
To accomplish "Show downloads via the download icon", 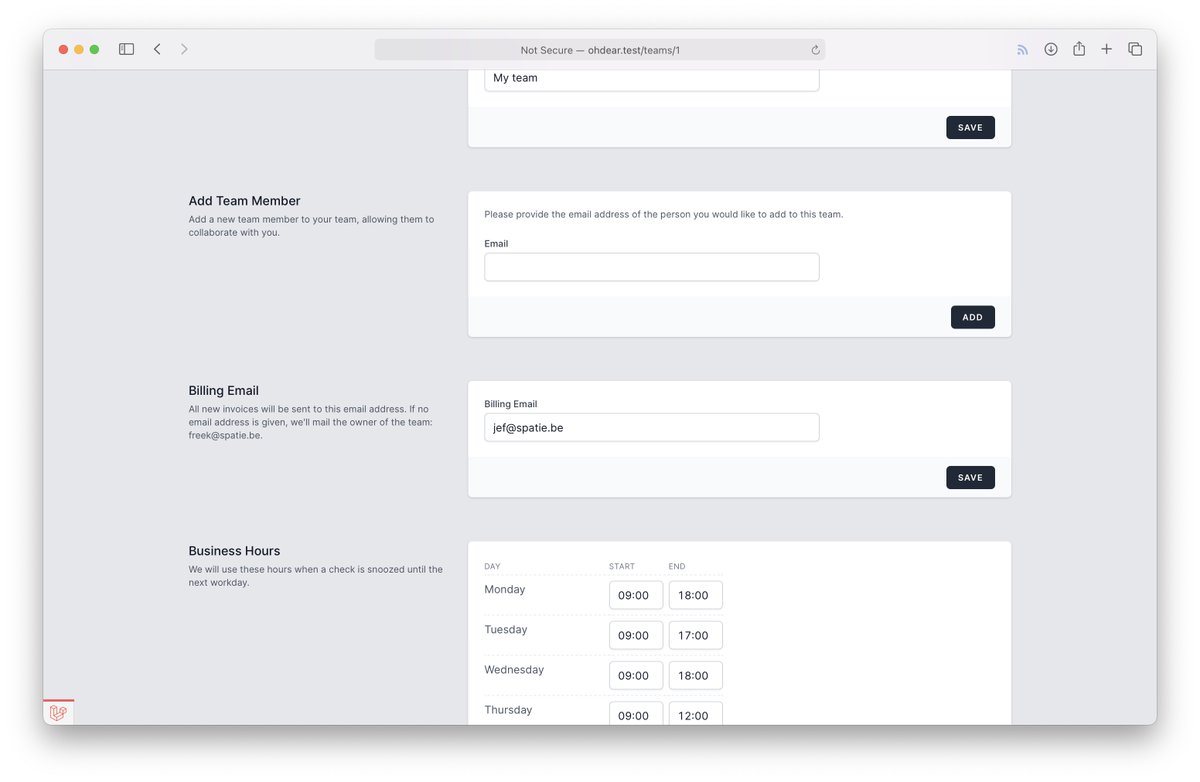I will pos(1051,49).
